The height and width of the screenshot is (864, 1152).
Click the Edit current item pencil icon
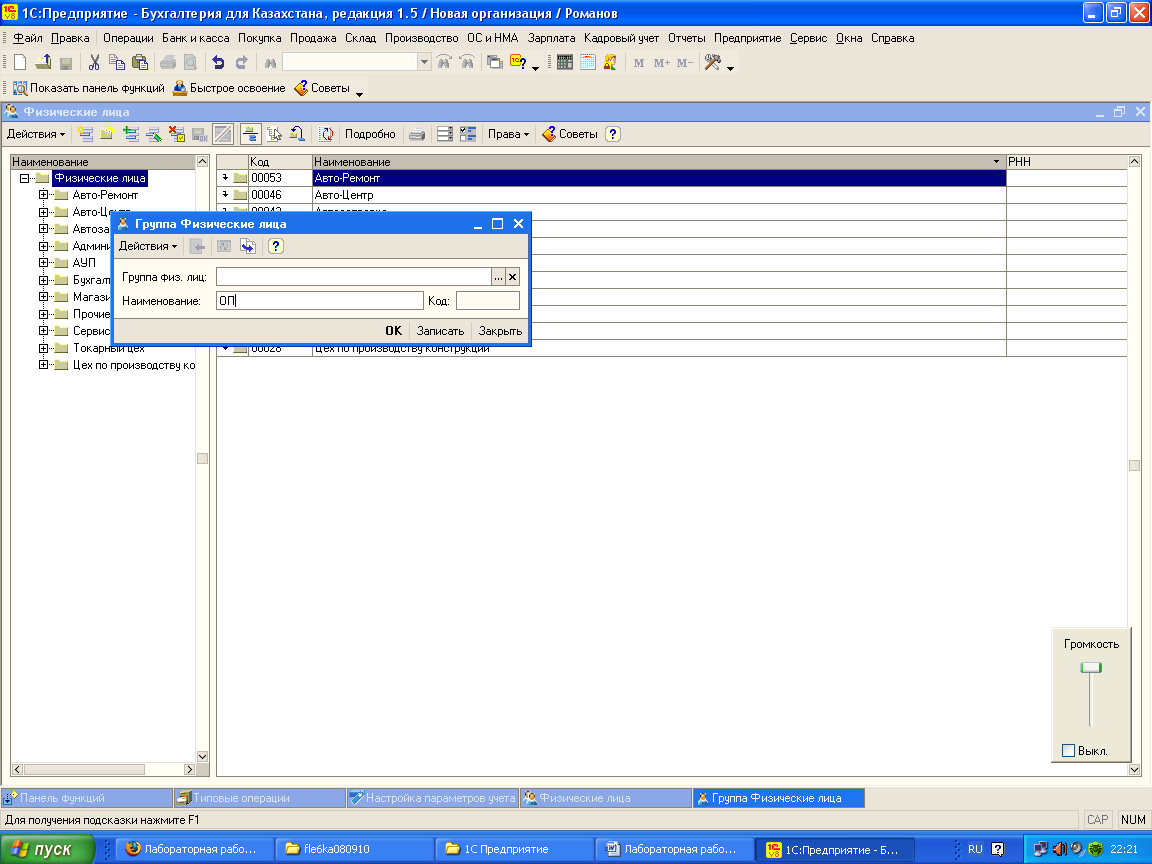(154, 134)
